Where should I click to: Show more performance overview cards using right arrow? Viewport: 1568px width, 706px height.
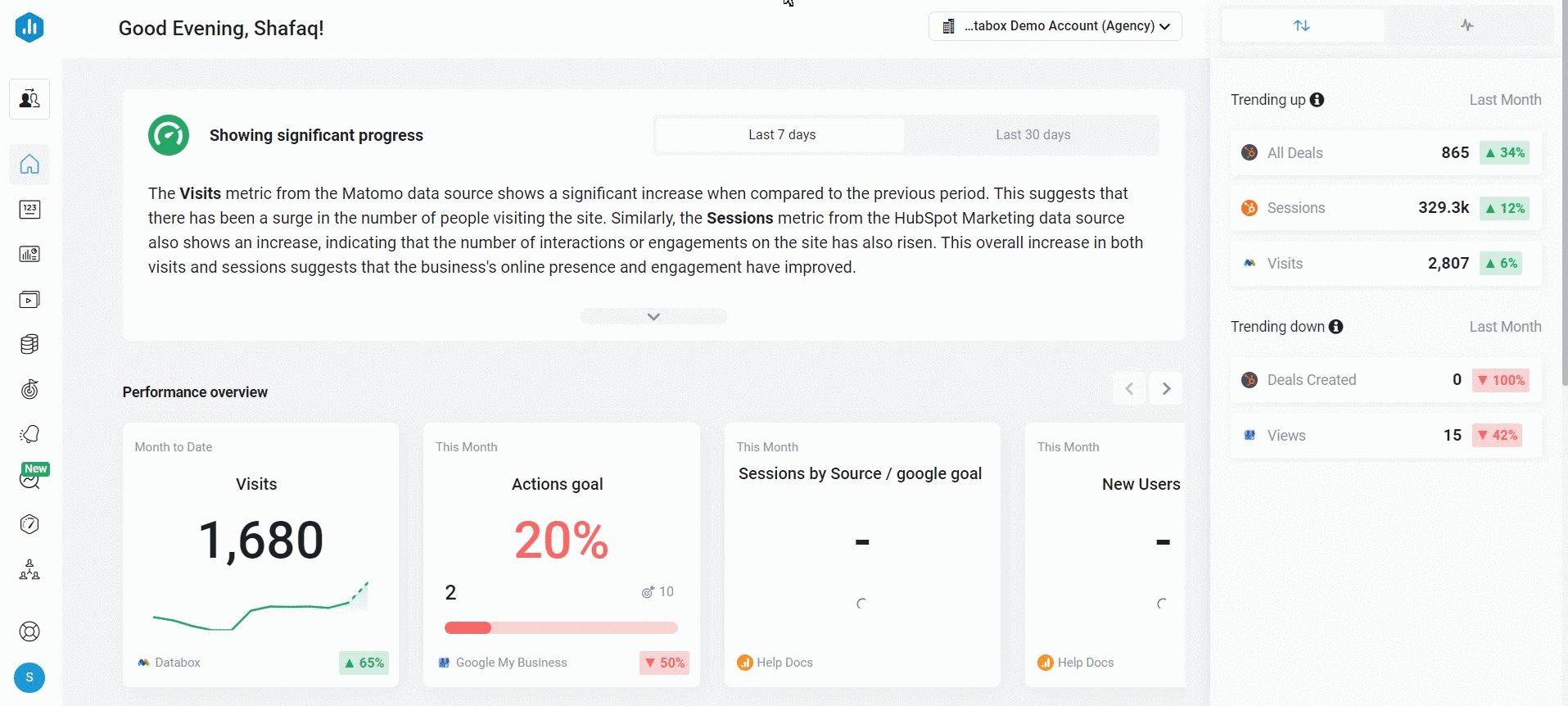coord(1166,388)
